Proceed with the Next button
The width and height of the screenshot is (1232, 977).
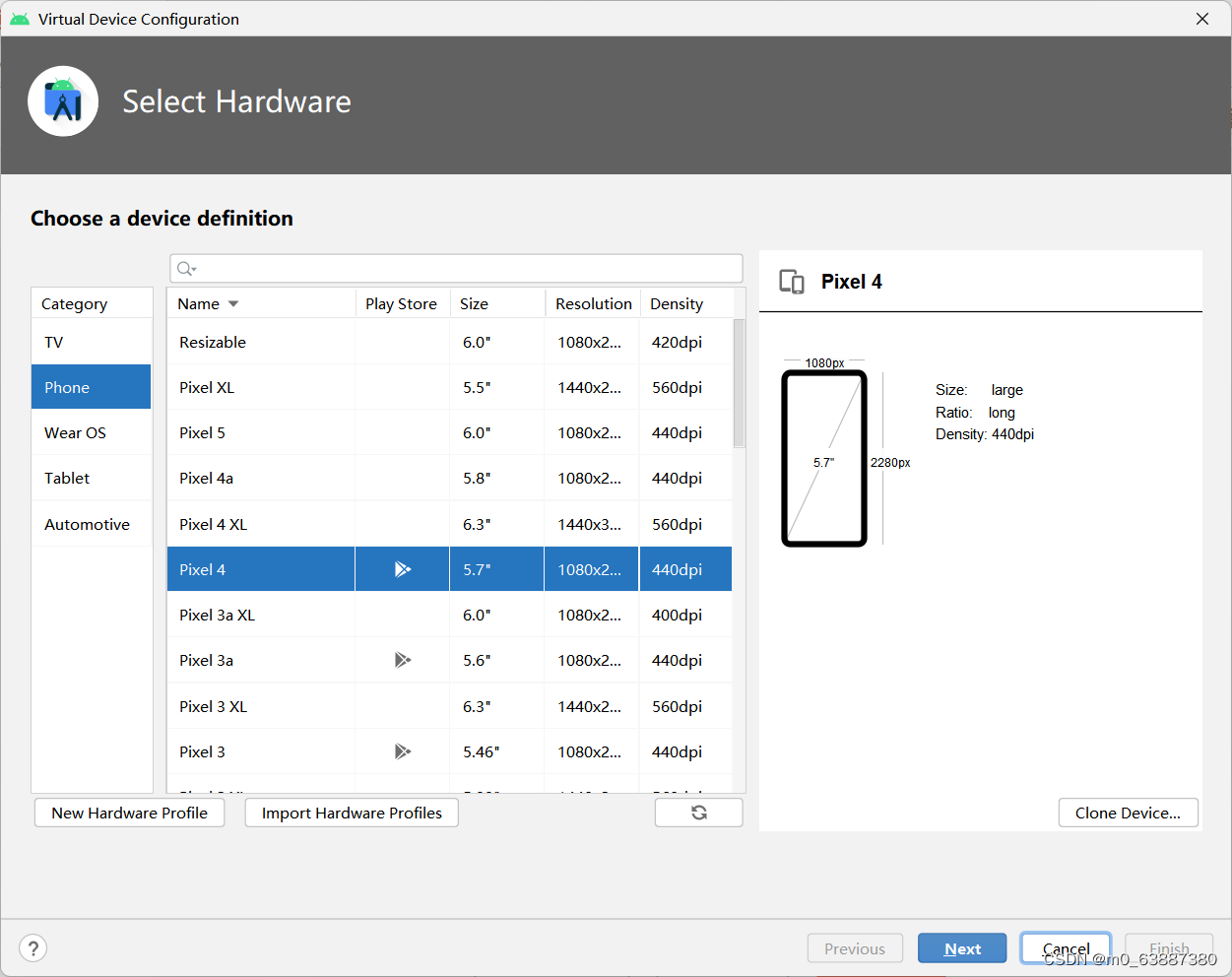pos(962,948)
